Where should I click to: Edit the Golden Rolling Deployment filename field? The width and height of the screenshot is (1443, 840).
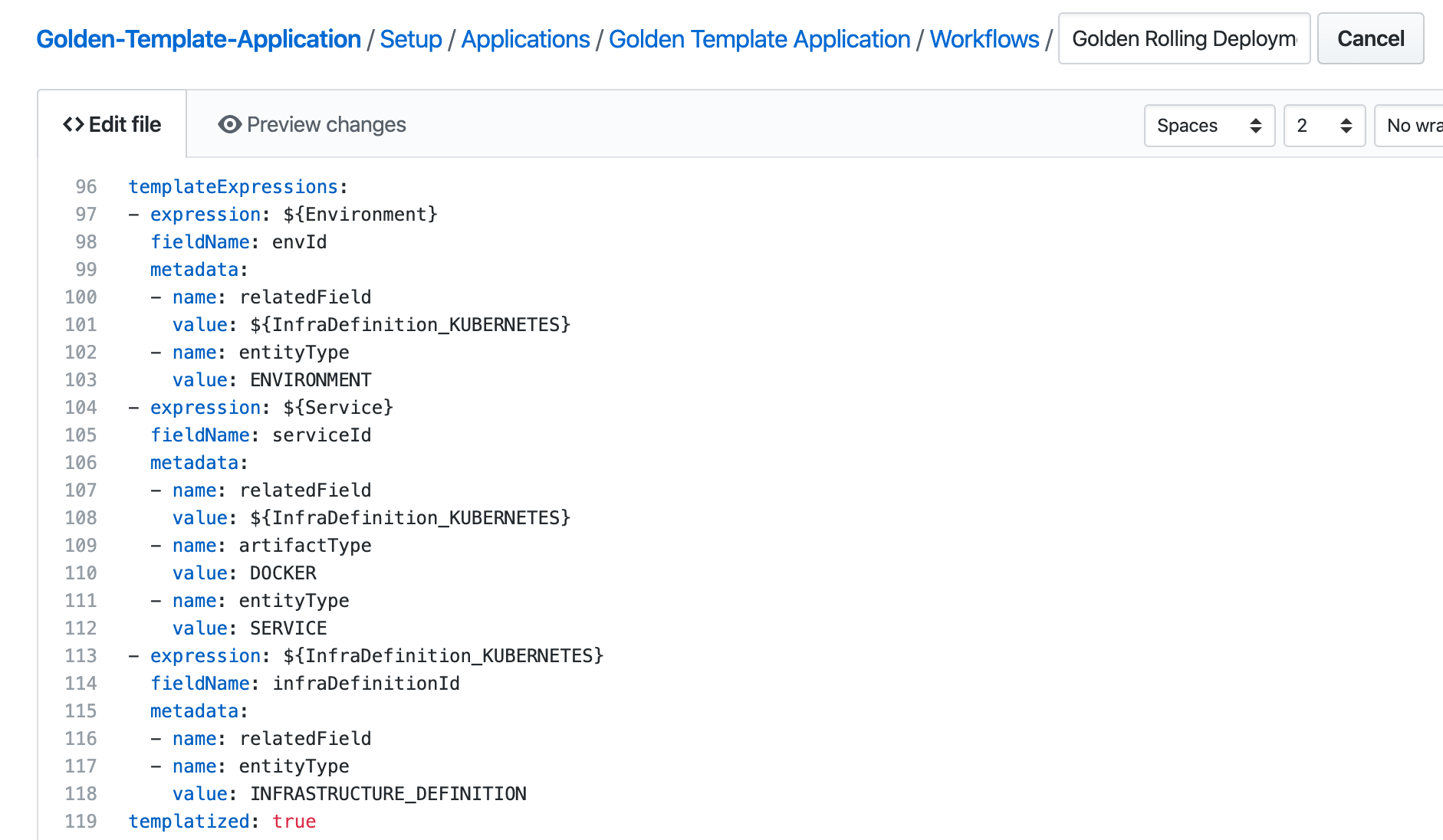pos(1184,38)
